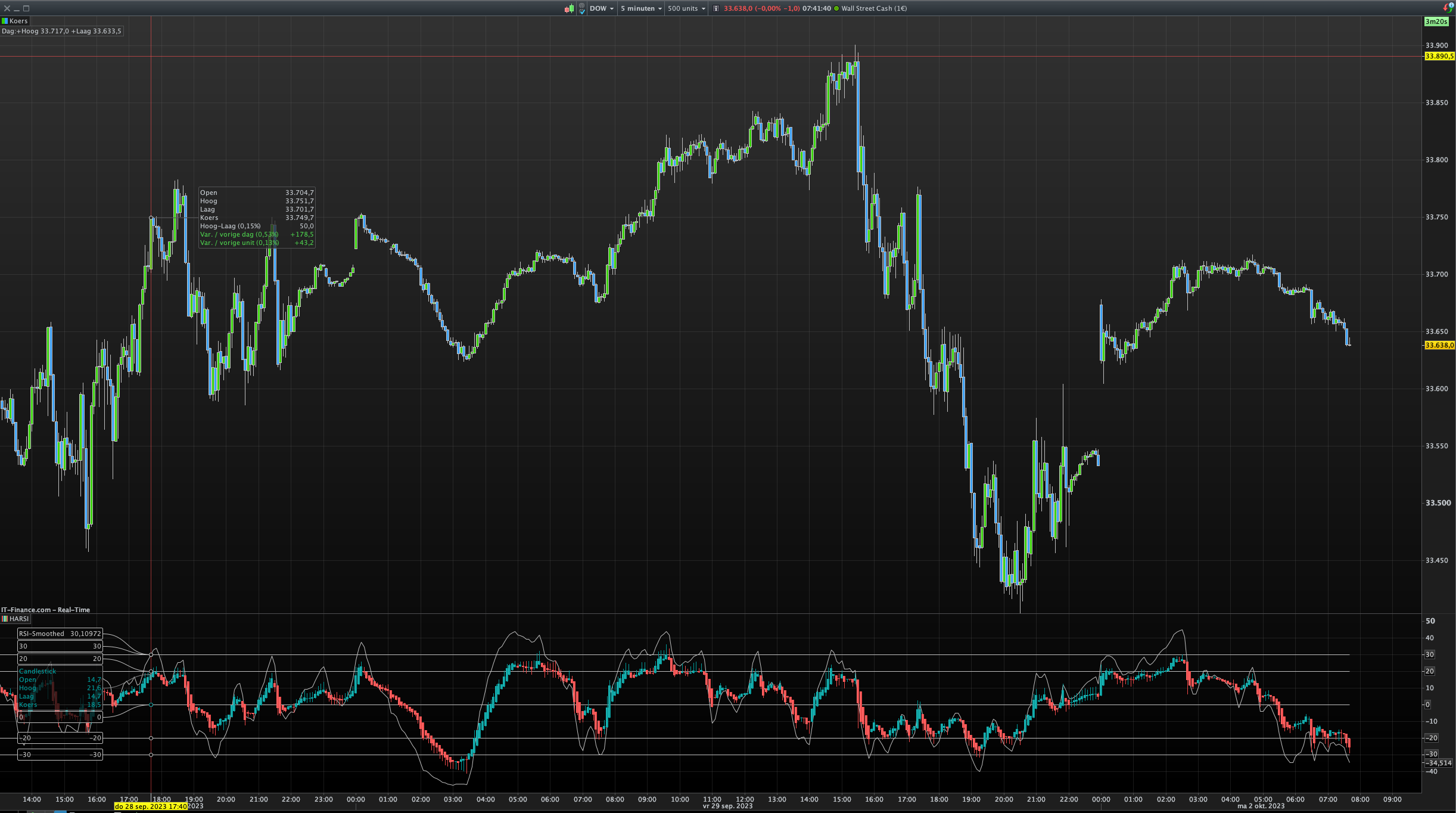Toggle the magnet snap checkmark icon
Screen dimensions: 1456x813
[582, 8]
